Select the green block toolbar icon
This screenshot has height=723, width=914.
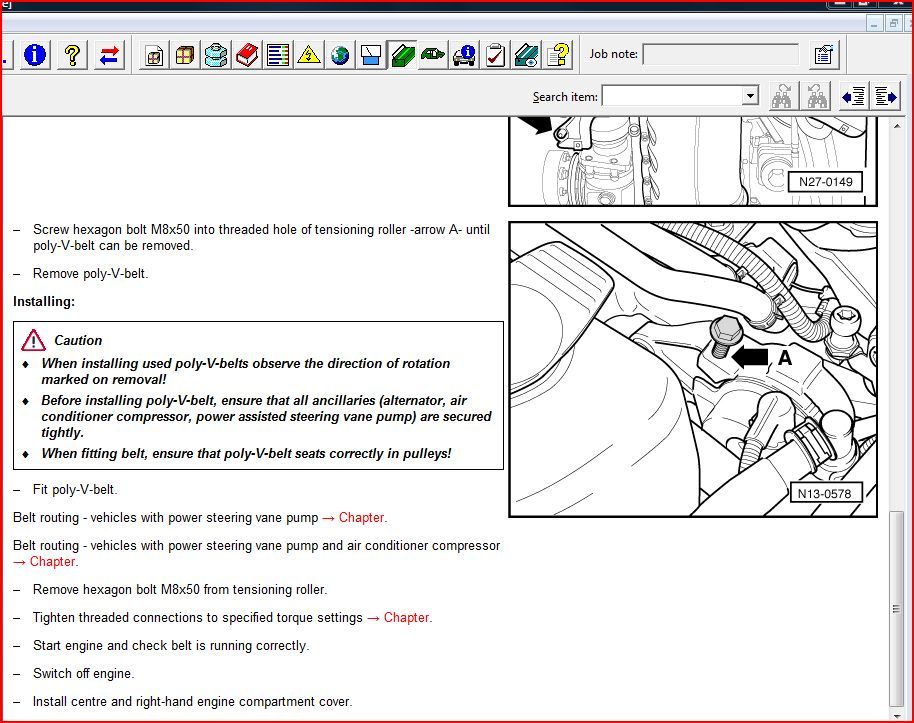(x=402, y=55)
